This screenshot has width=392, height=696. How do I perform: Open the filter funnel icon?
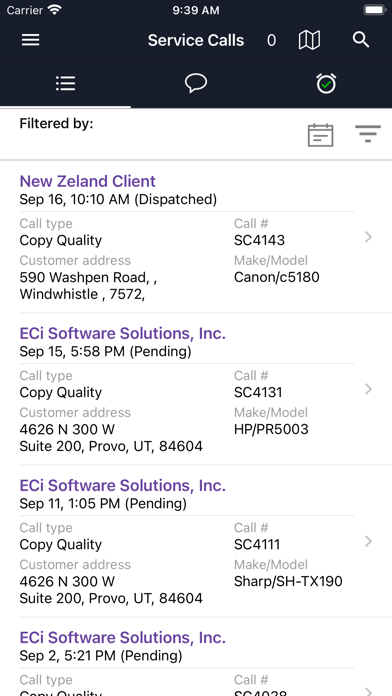(x=368, y=134)
